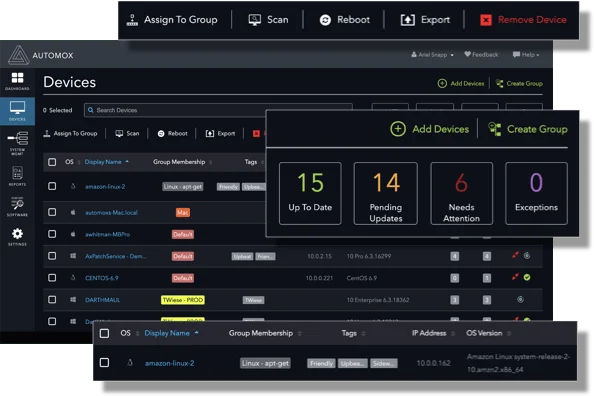This screenshot has height=396, width=594.
Task: Open CENTOS-6.9 device link
Action: (102, 278)
